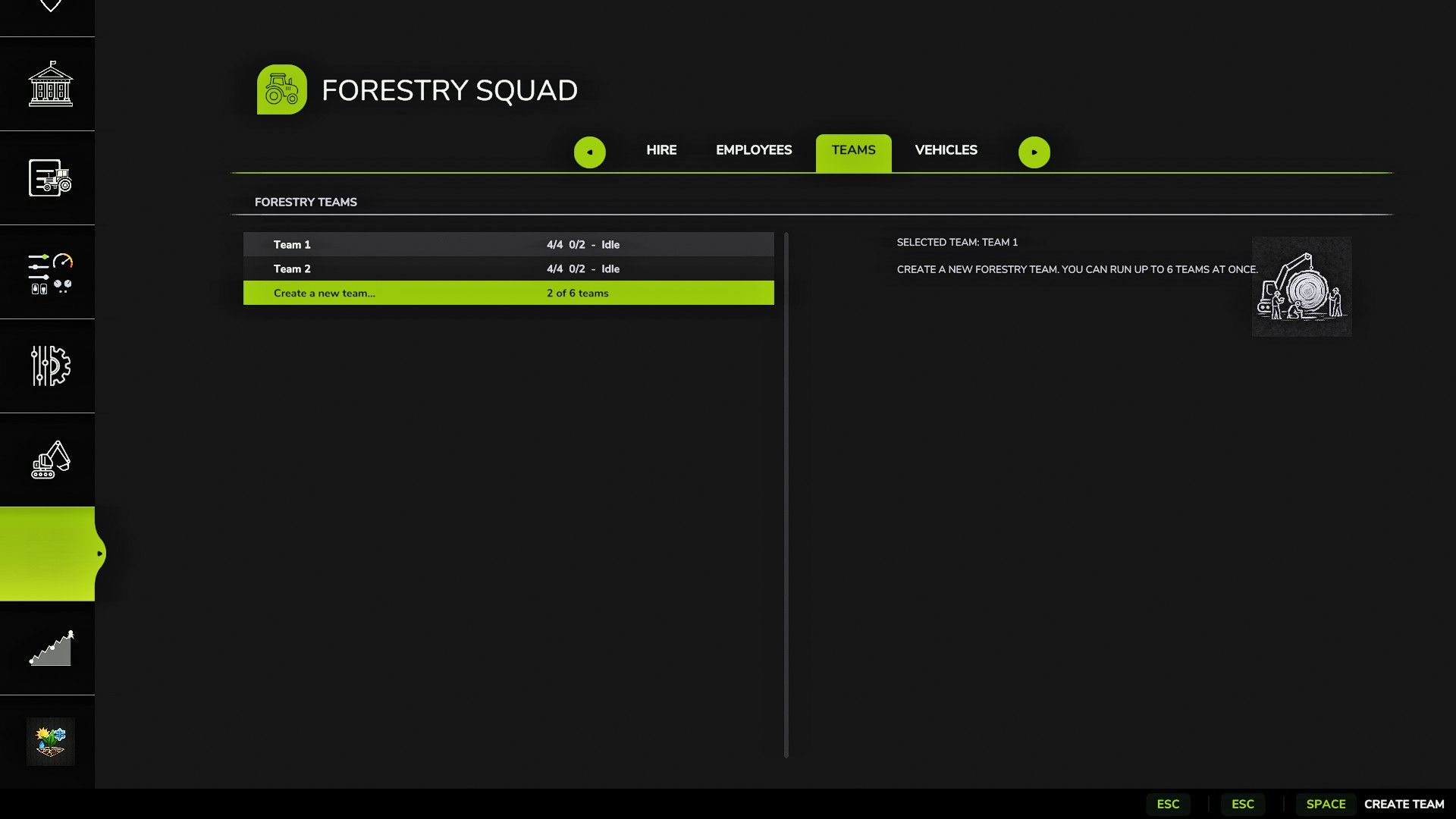Click the FORESTRY SQUAD title
The image size is (1456, 819).
point(450,90)
